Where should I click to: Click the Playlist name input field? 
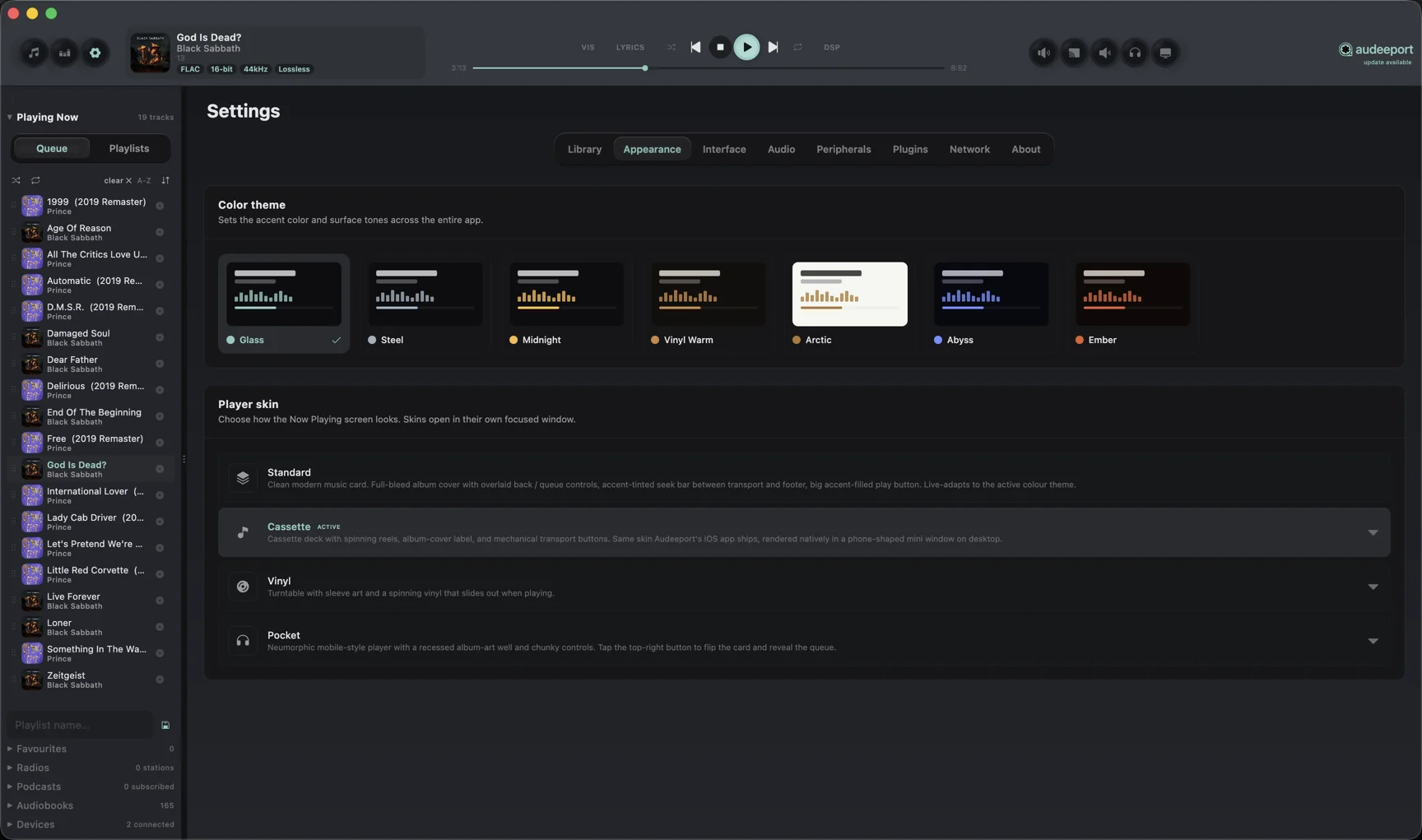pos(80,725)
